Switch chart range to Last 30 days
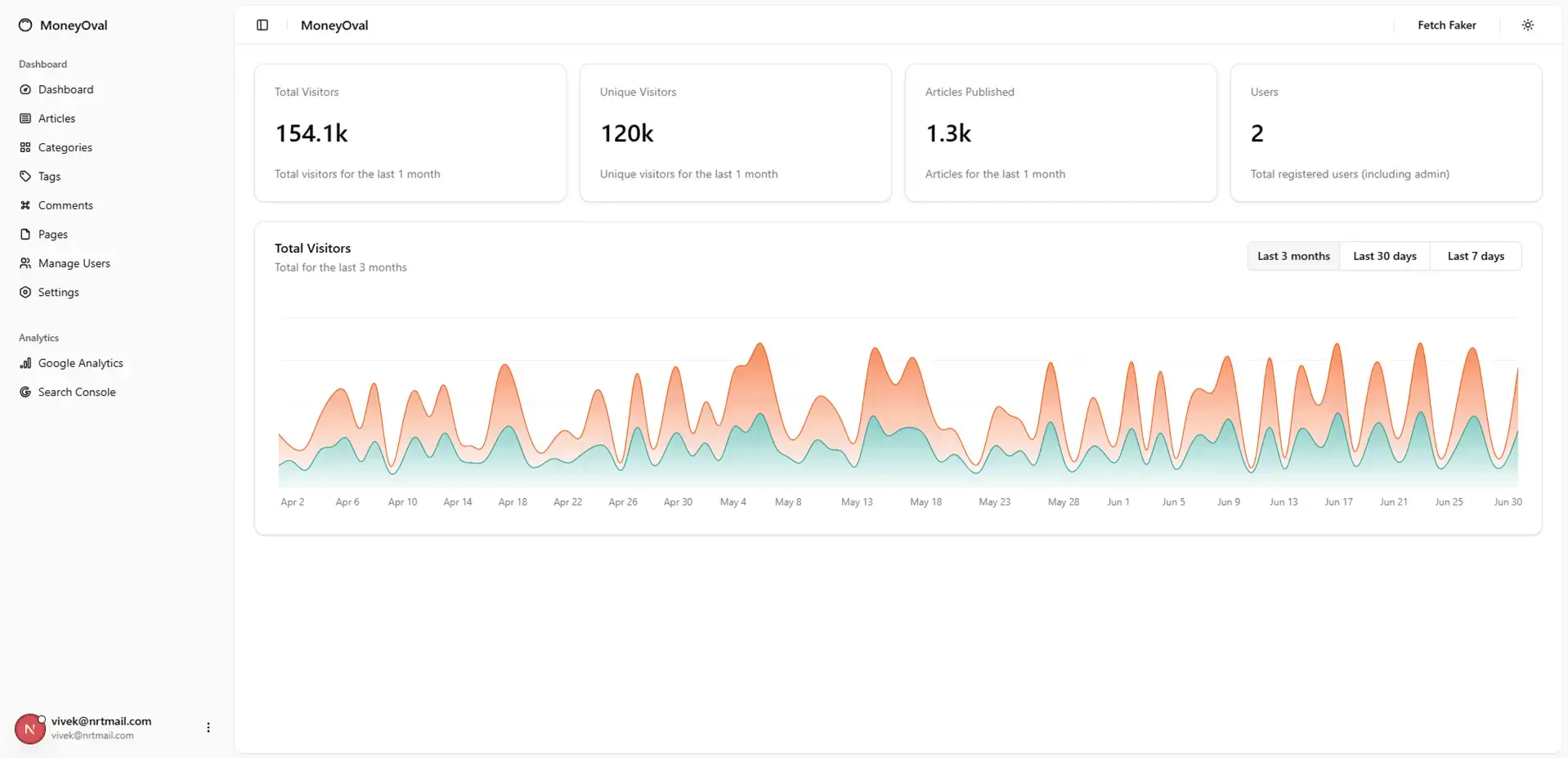The width and height of the screenshot is (1568, 758). pos(1384,255)
